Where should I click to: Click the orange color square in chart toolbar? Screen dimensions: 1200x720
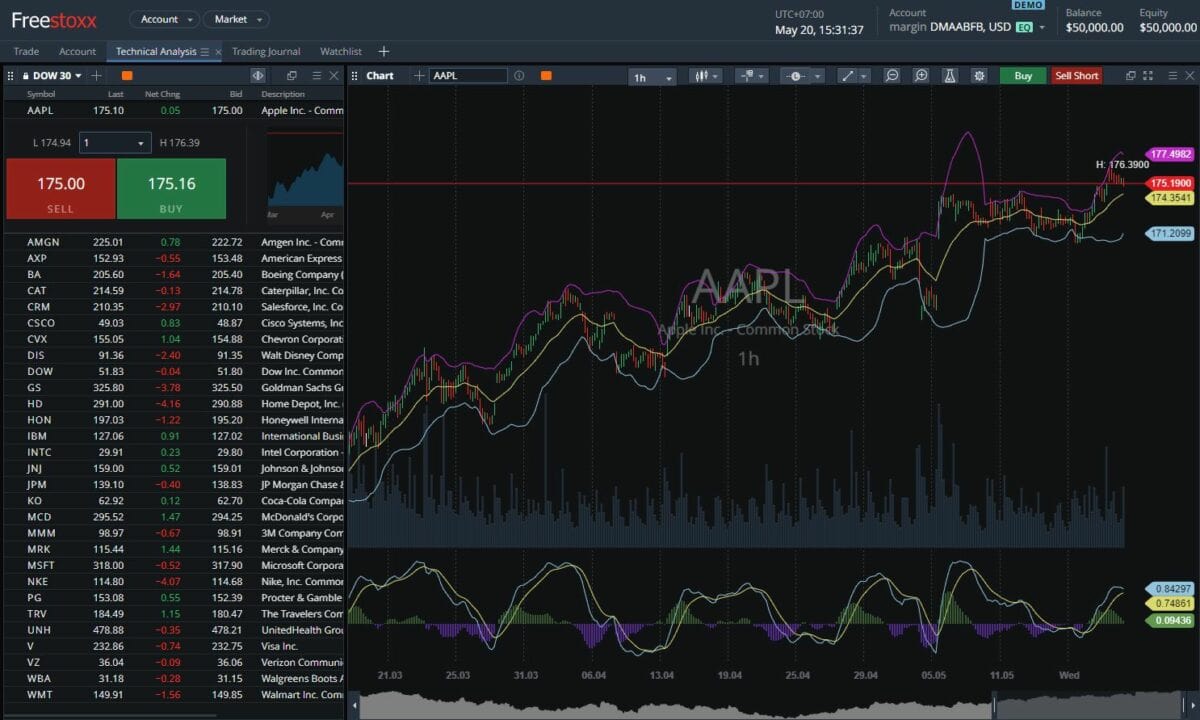(x=546, y=75)
